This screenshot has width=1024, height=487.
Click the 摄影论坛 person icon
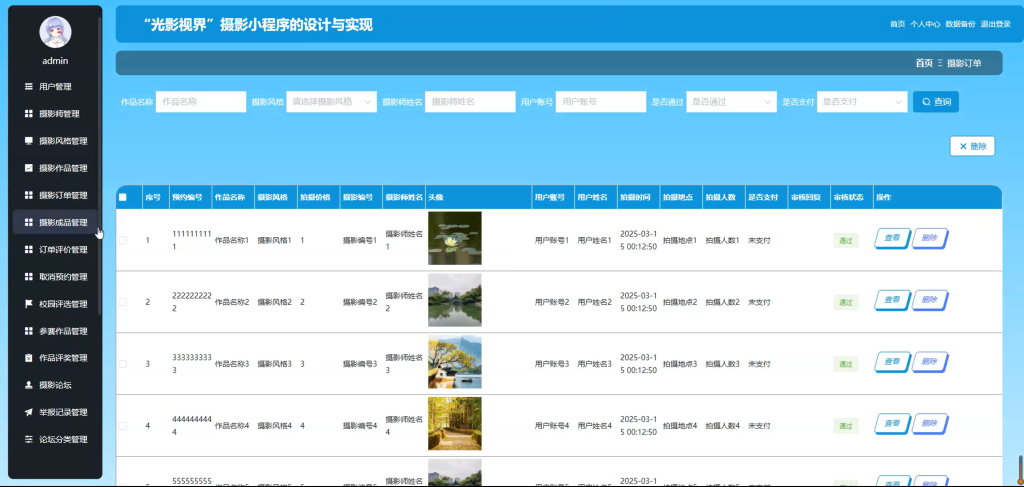(x=29, y=385)
